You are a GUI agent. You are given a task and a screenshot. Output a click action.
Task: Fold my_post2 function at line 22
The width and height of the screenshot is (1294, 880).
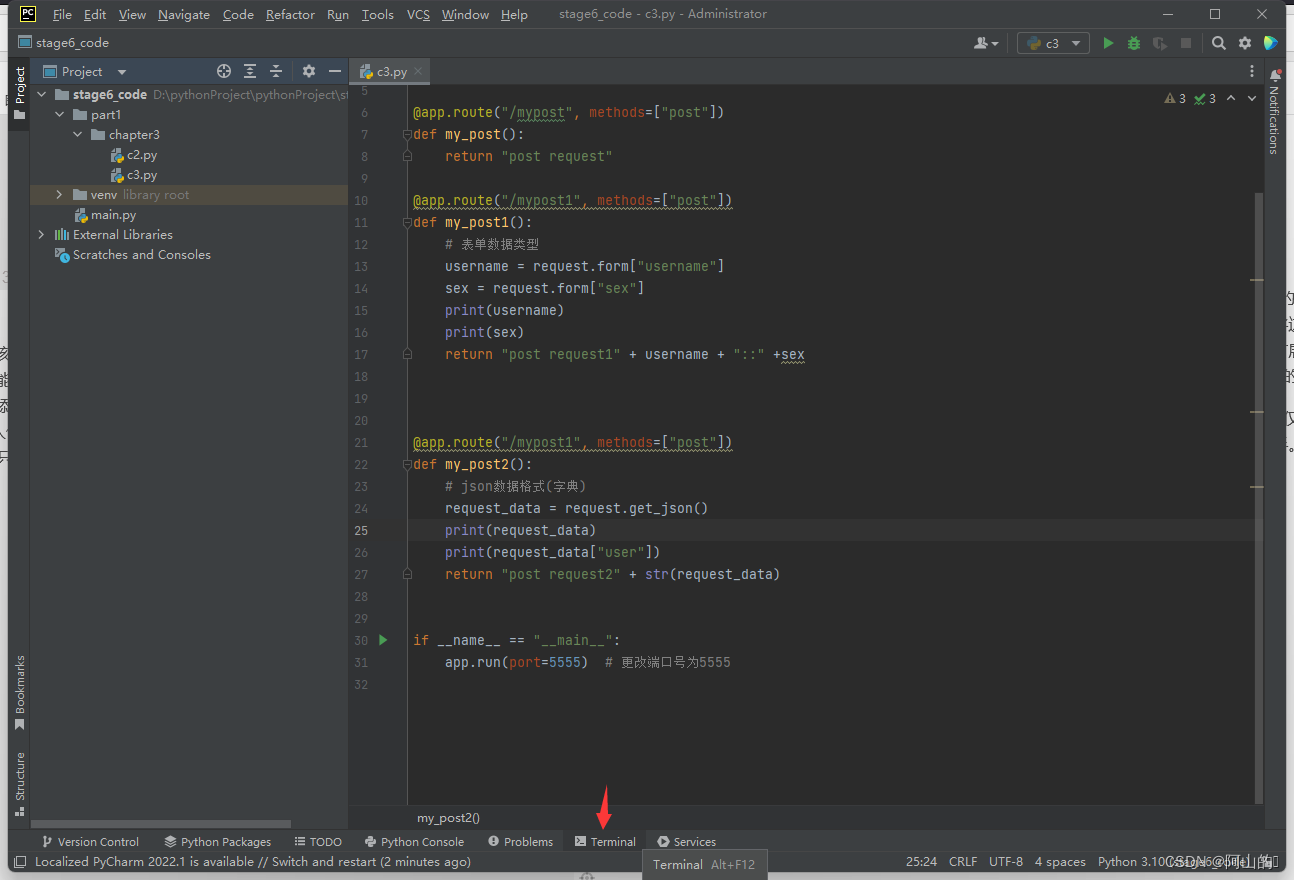tap(407, 464)
